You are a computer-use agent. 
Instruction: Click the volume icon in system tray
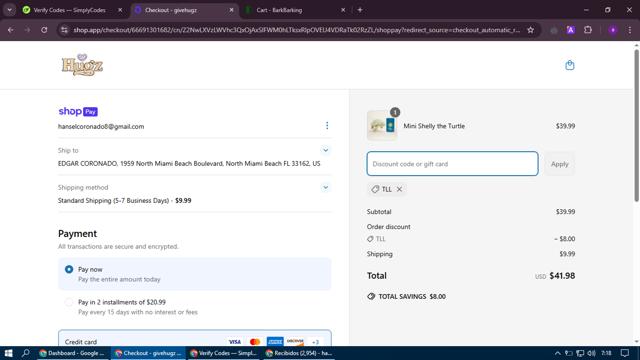pyautogui.click(x=591, y=353)
